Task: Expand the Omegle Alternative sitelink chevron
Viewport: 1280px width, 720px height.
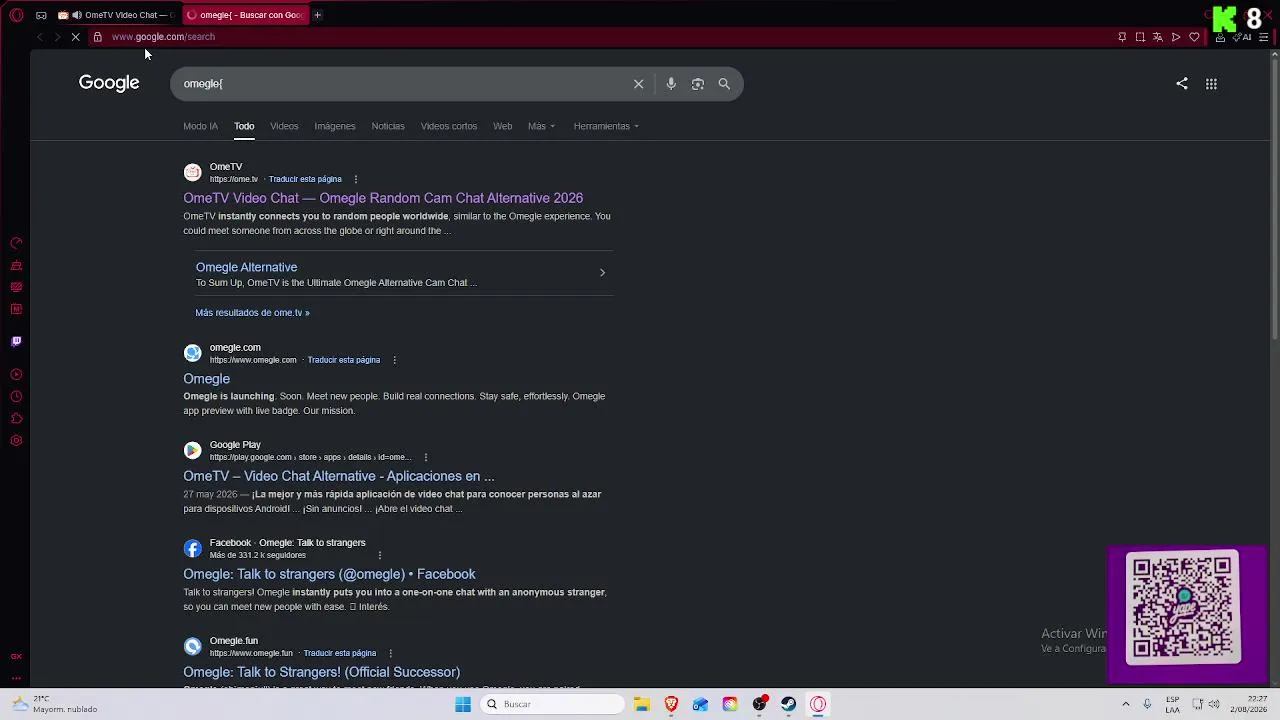Action: pos(602,272)
